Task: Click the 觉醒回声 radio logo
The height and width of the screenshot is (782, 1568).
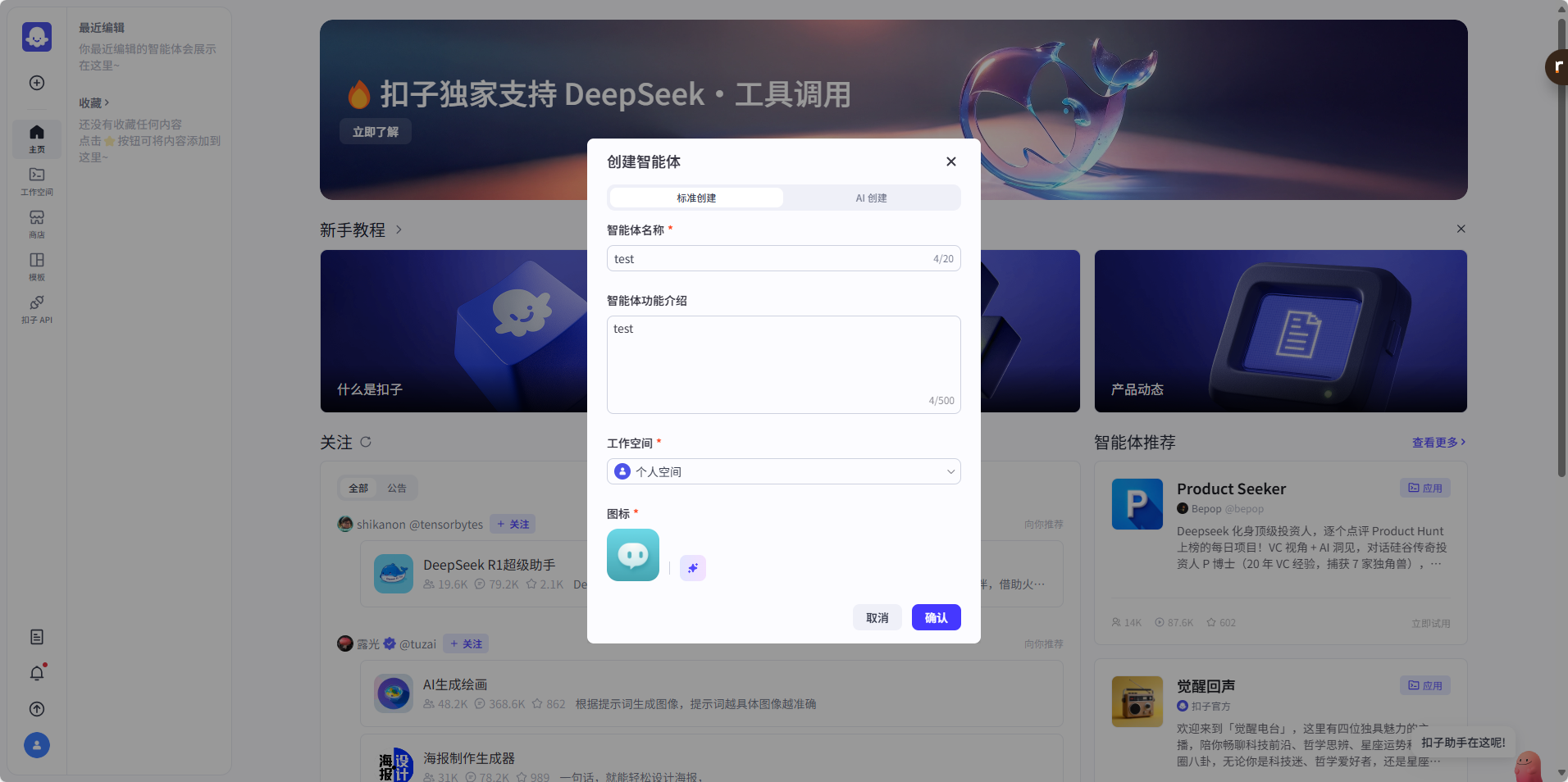Action: point(1137,702)
